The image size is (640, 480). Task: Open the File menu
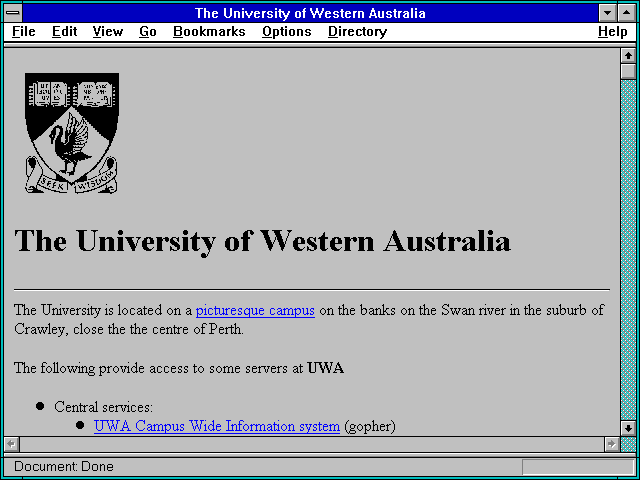pos(24,31)
